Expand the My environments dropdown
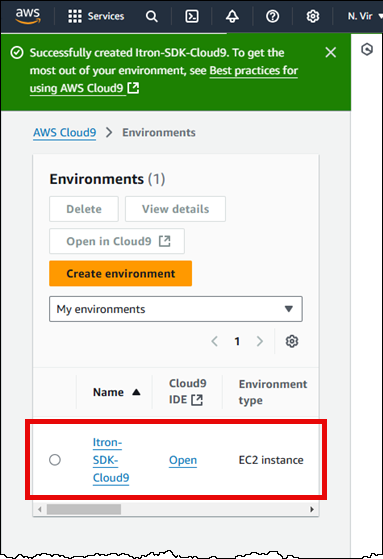The width and height of the screenshot is (383, 559). (x=176, y=309)
